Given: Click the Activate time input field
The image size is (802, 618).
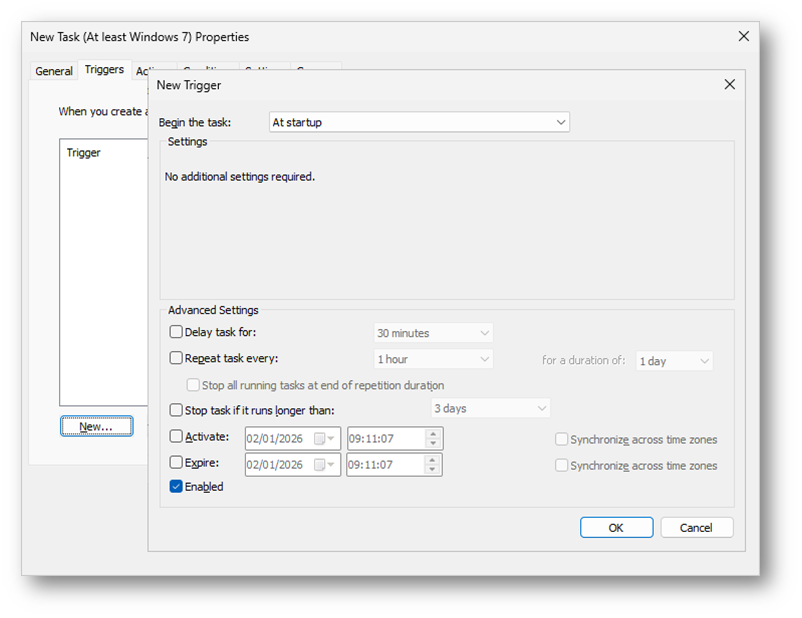Looking at the screenshot, I should (385, 438).
